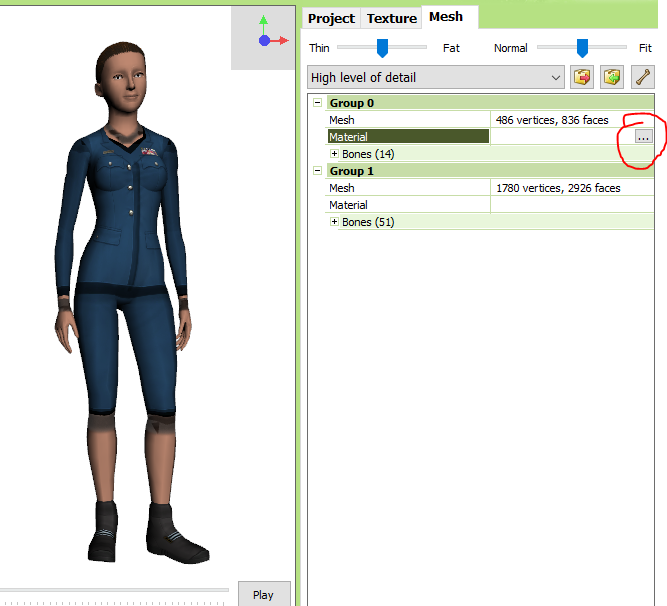
Task: Select the Group 1 Material row
Action: click(488, 205)
